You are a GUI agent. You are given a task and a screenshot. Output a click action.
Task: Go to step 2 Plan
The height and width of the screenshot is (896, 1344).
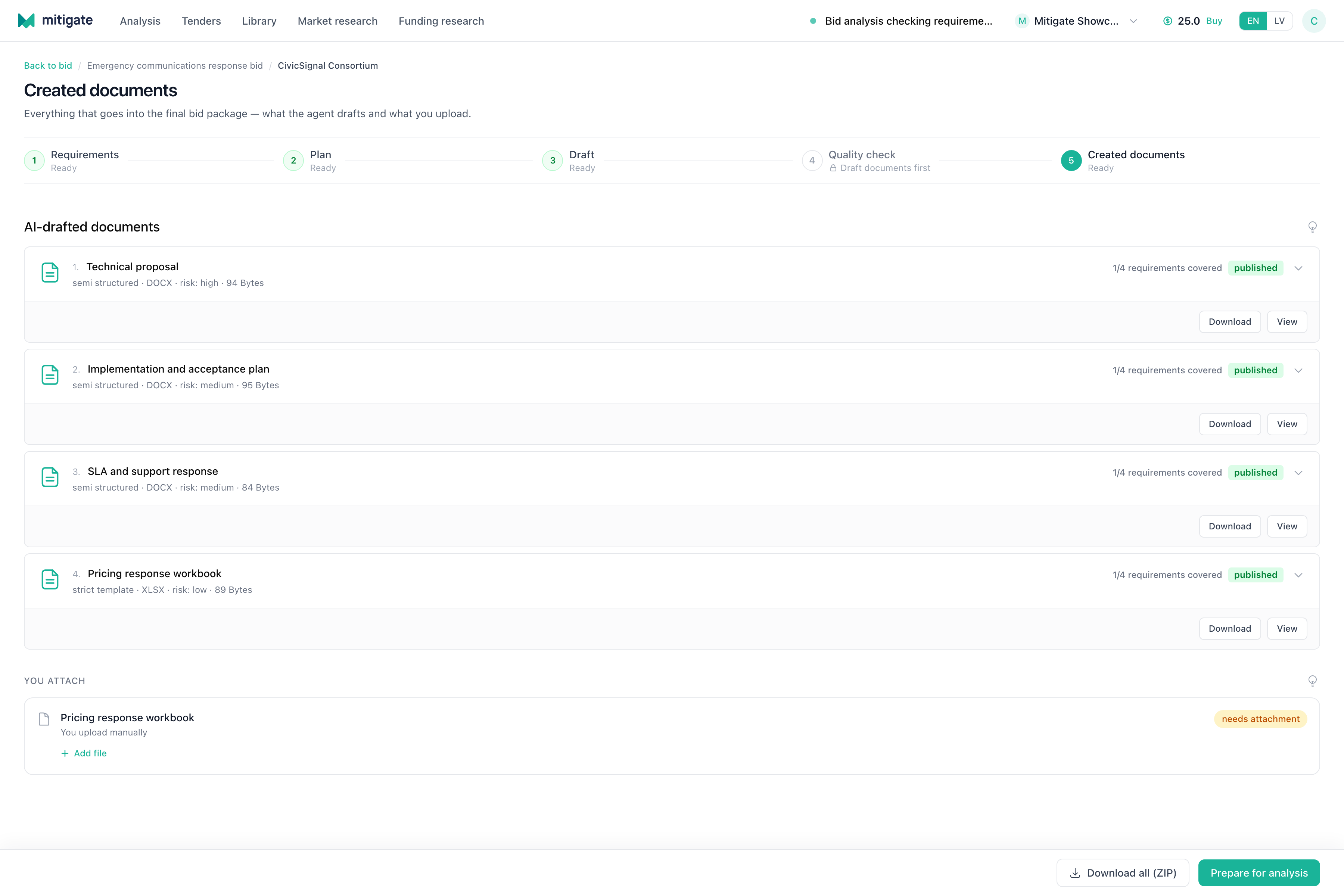[310, 161]
